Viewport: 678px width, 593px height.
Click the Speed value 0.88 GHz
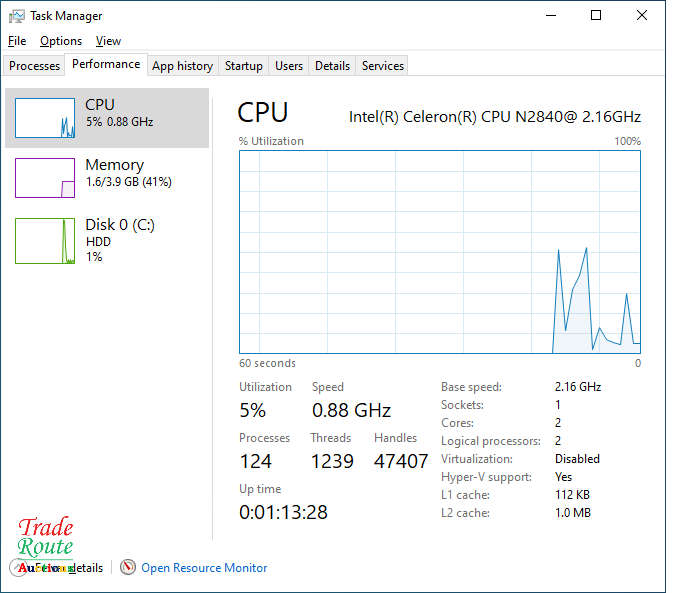(351, 410)
